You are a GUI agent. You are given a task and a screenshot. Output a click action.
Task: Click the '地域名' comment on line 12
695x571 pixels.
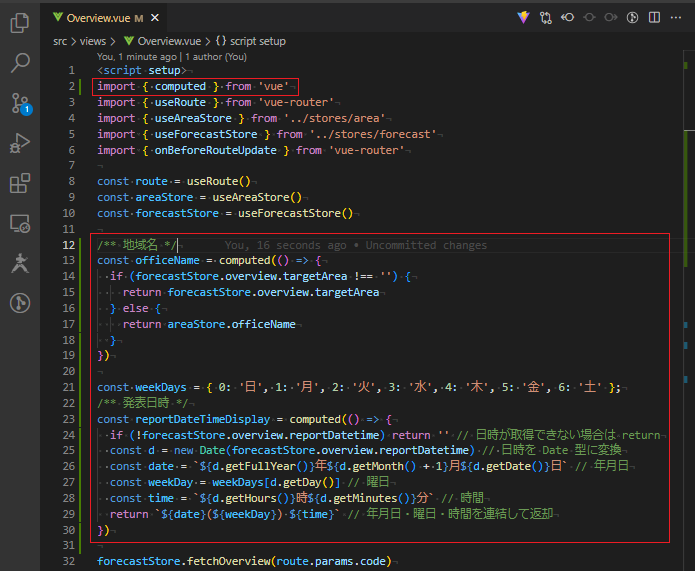tap(140, 245)
